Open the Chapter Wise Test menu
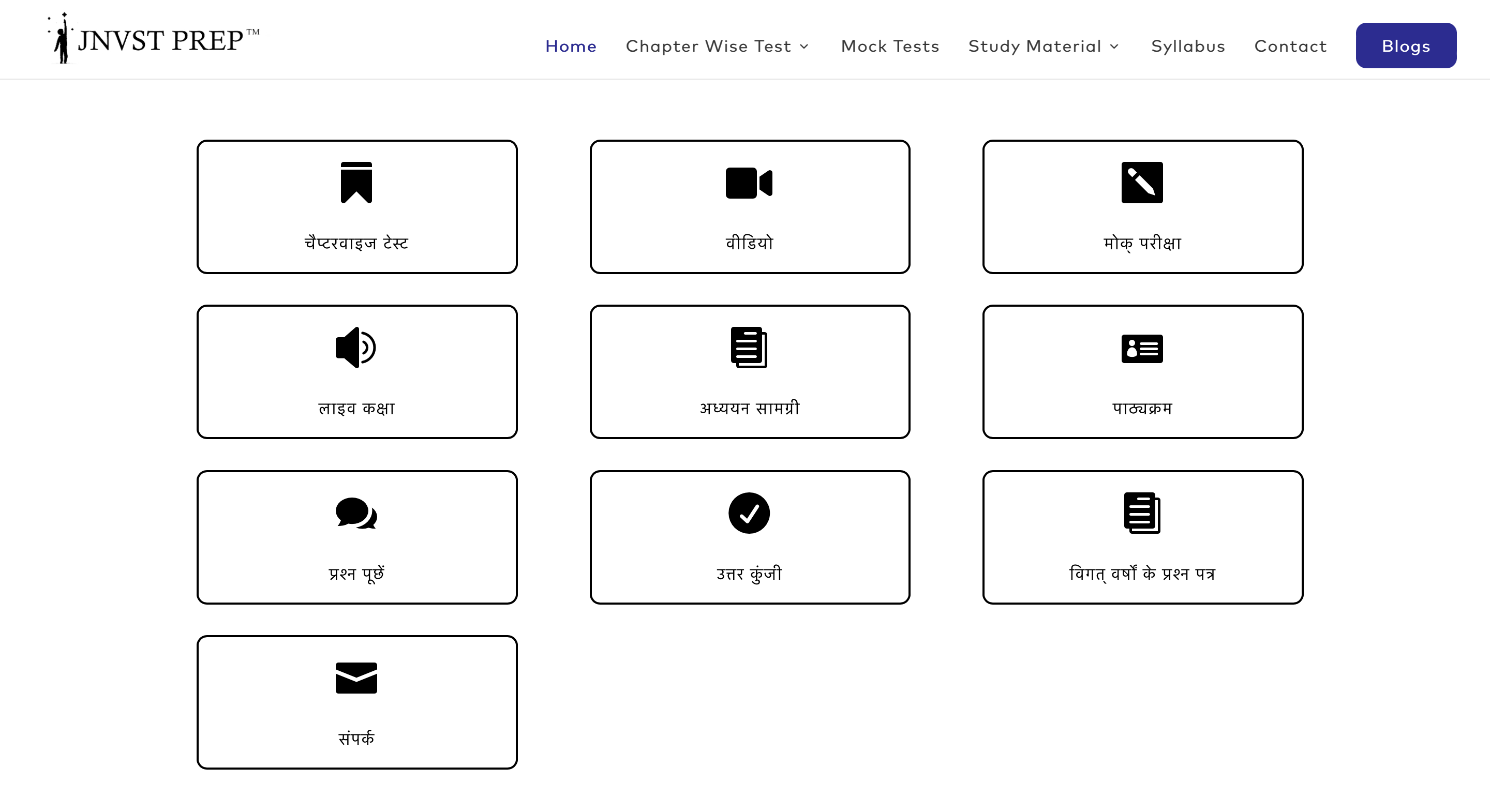 click(x=709, y=46)
